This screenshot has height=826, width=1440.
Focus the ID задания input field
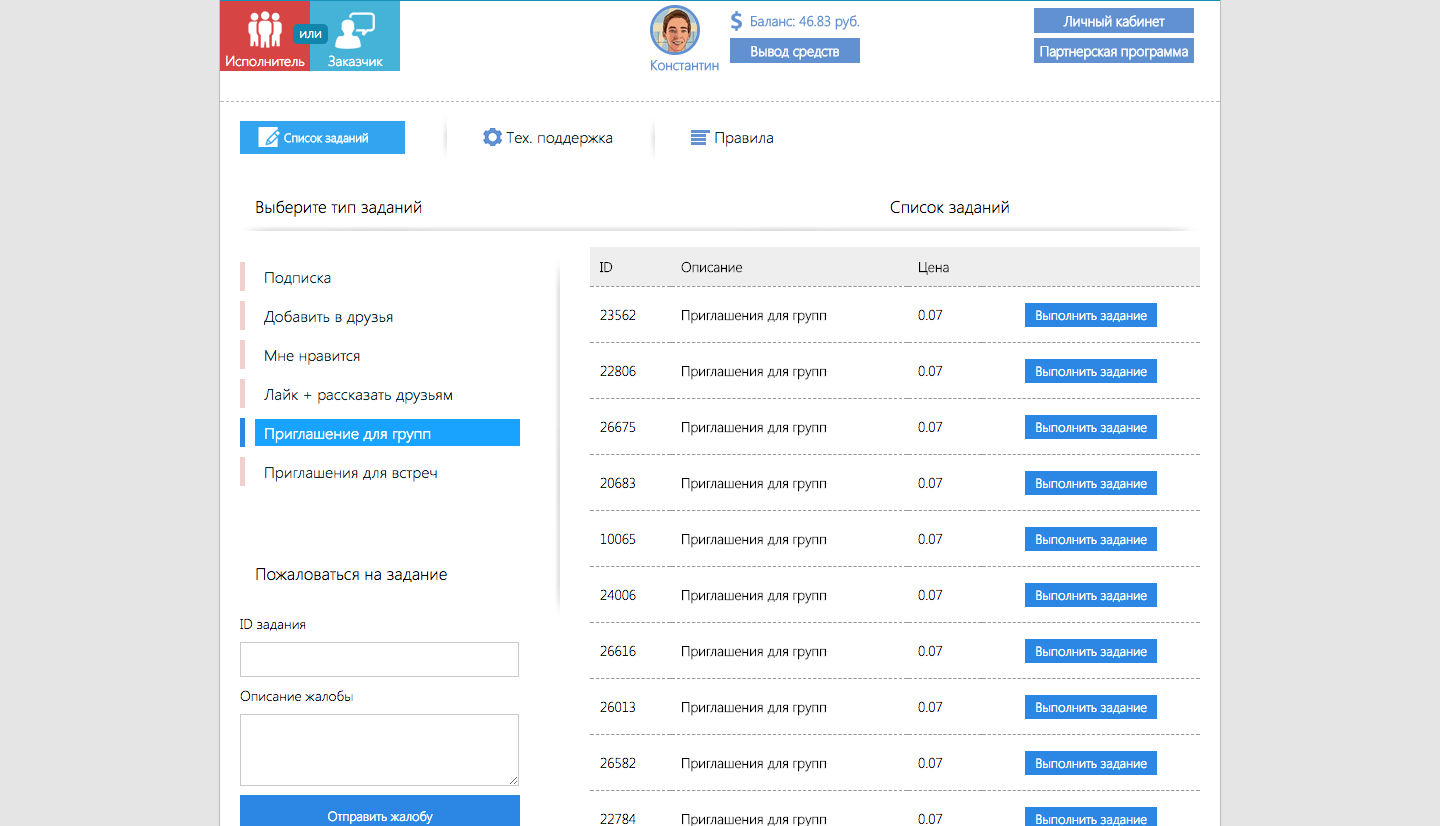[x=379, y=660]
